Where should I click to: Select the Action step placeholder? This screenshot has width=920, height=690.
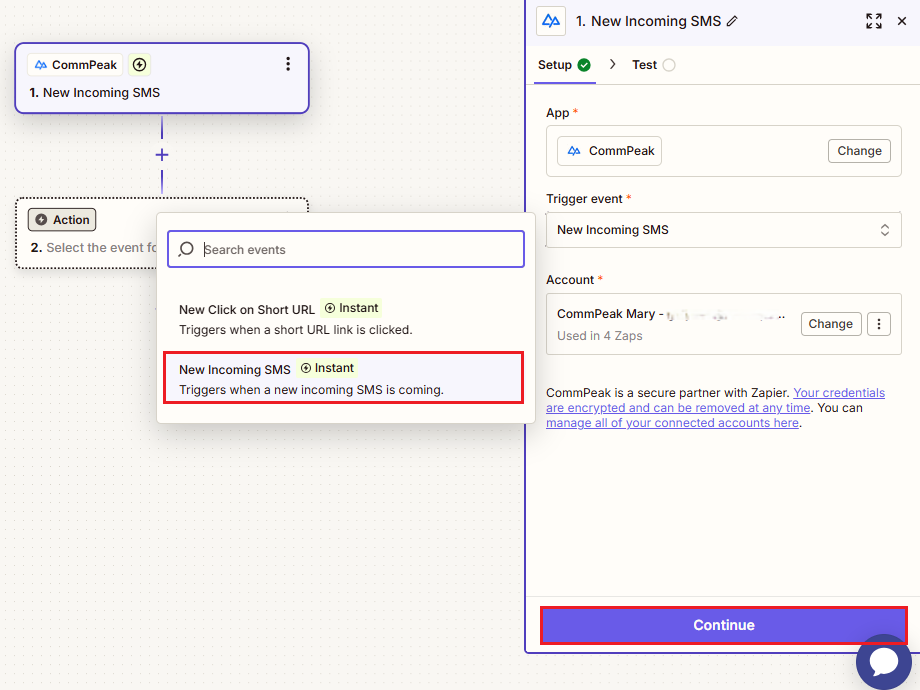[x=87, y=234]
